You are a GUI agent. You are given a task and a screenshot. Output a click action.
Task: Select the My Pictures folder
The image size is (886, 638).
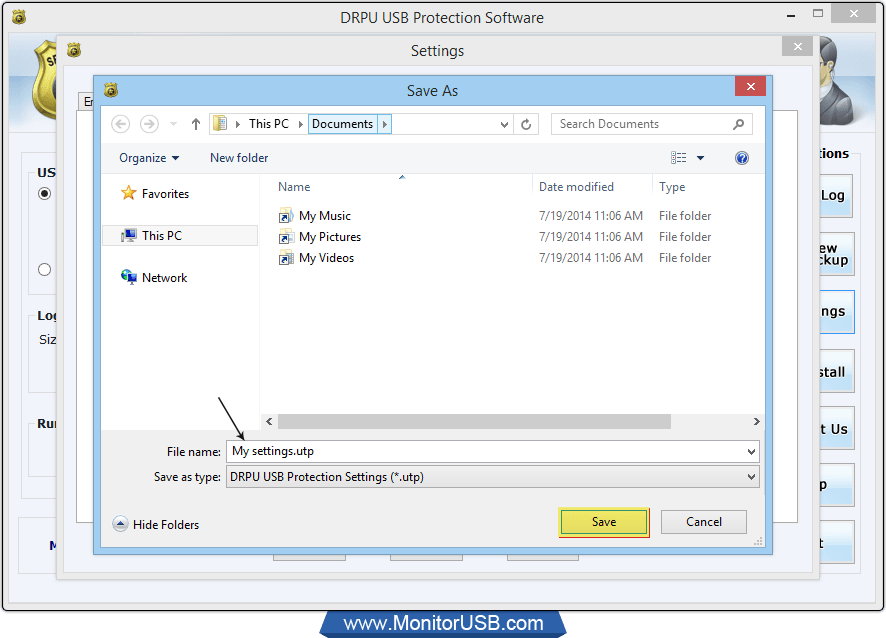pyautogui.click(x=329, y=237)
